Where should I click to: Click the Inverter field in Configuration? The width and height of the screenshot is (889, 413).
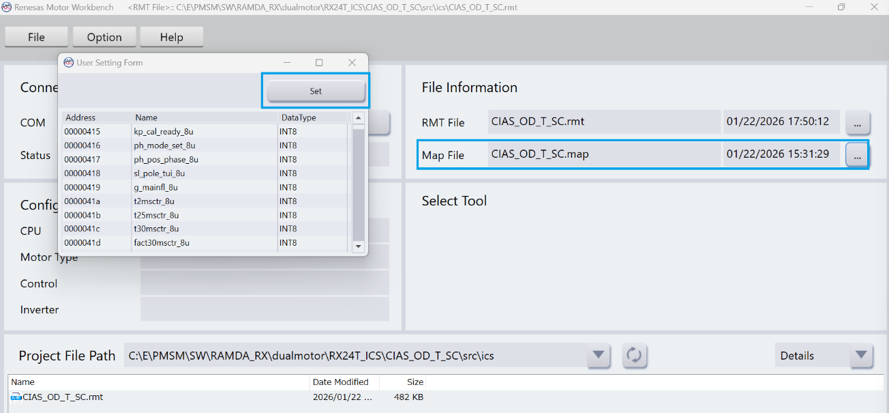[x=265, y=309]
